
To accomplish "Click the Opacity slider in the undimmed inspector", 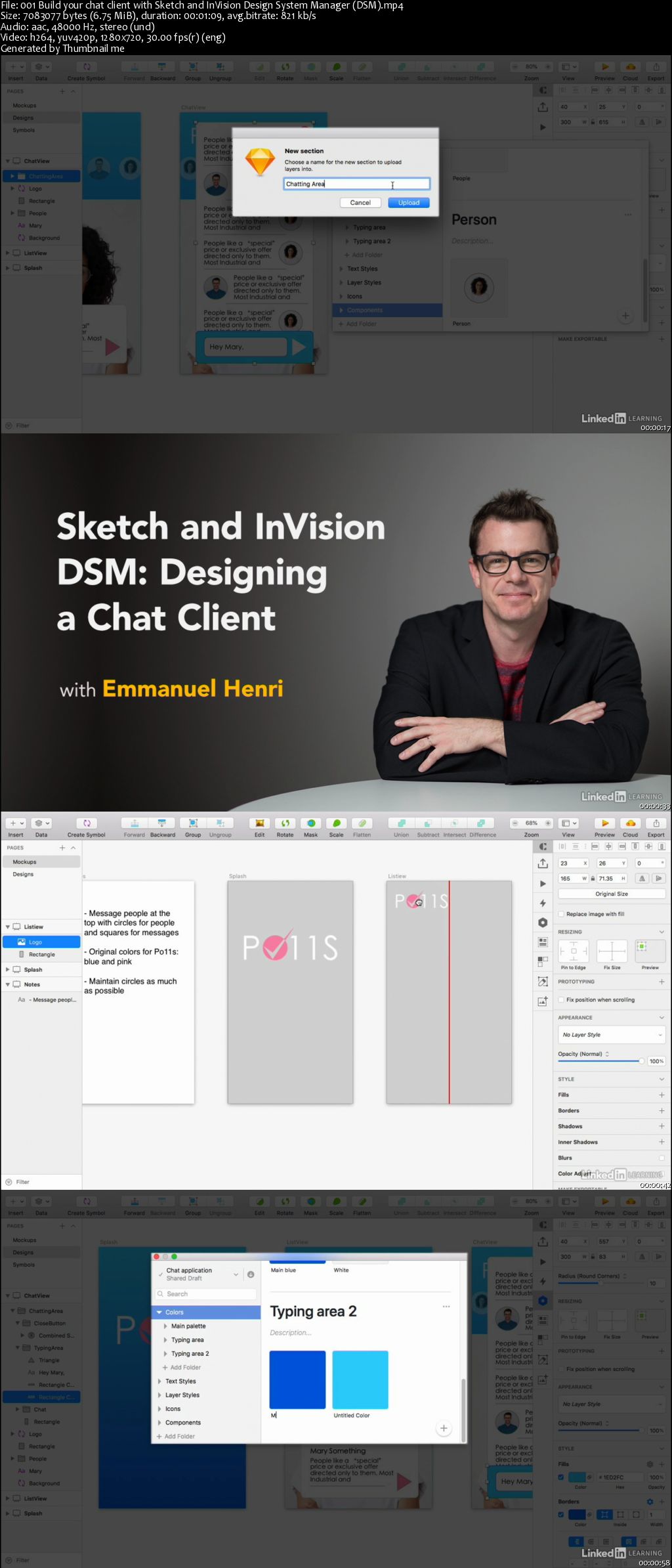I will (x=600, y=1061).
